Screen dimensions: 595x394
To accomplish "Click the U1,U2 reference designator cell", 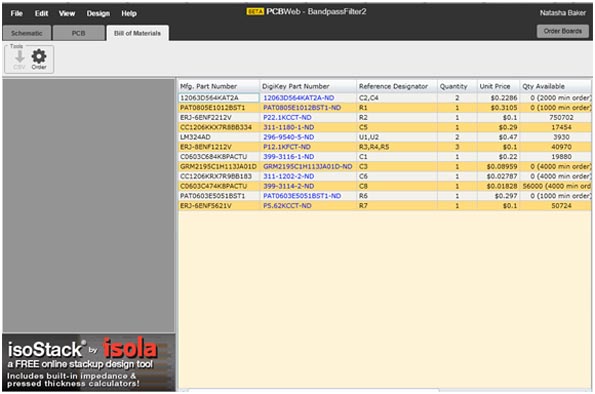I will [x=397, y=137].
